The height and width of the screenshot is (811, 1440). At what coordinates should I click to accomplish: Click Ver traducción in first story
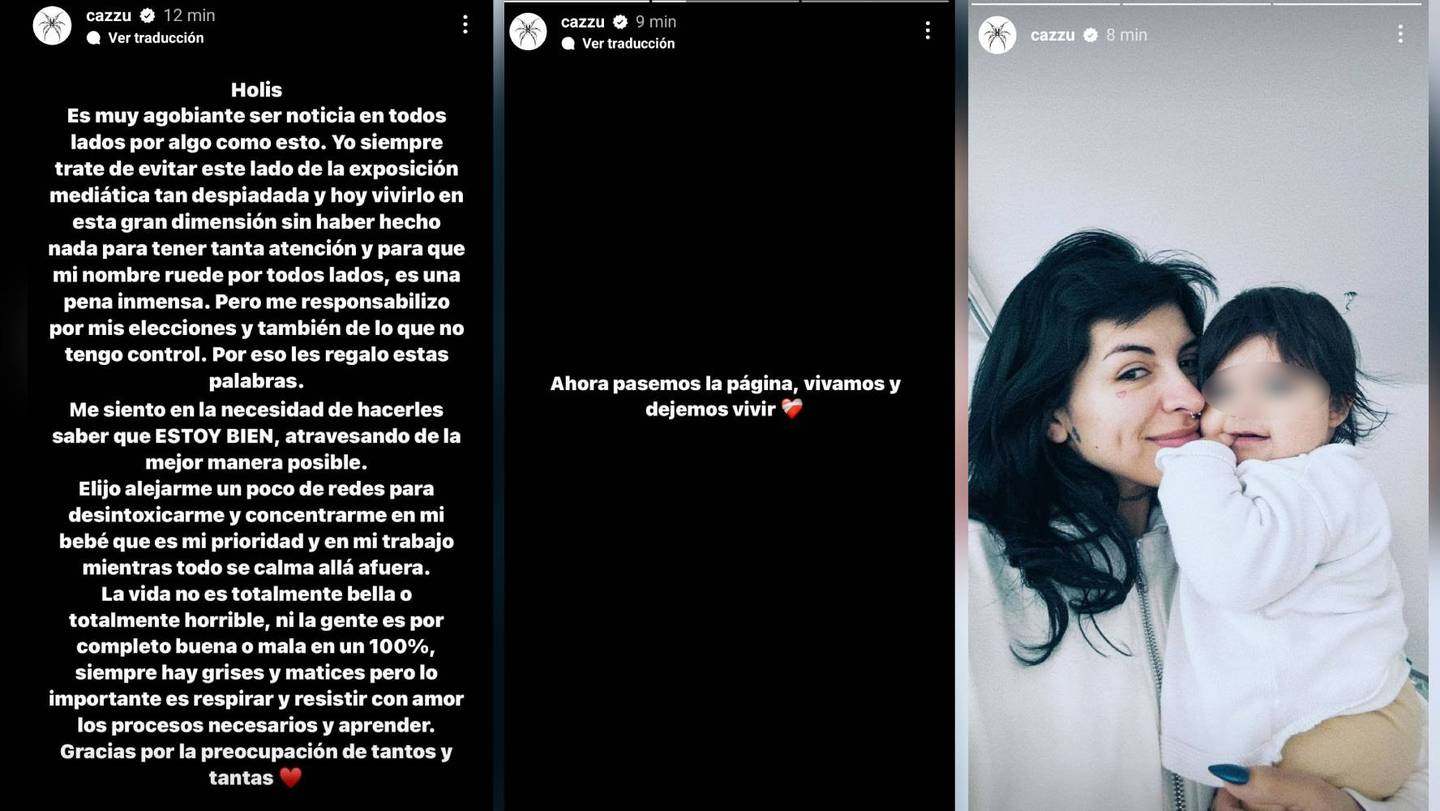tap(156, 38)
